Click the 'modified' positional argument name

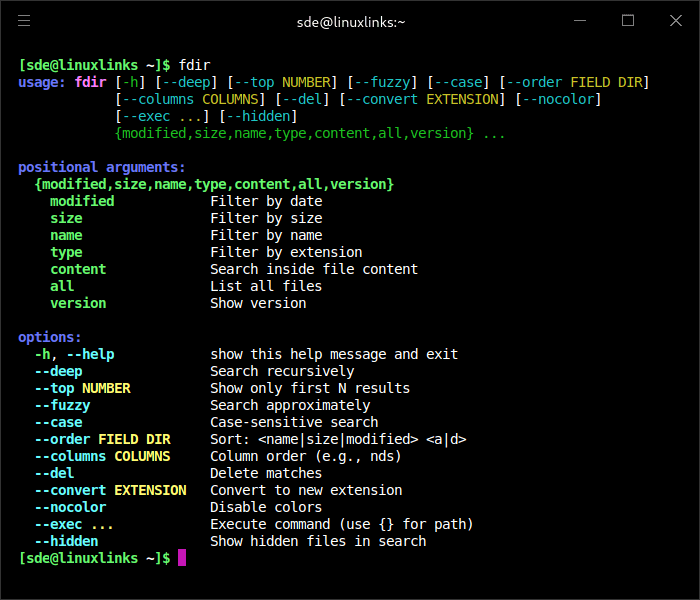[82, 201]
